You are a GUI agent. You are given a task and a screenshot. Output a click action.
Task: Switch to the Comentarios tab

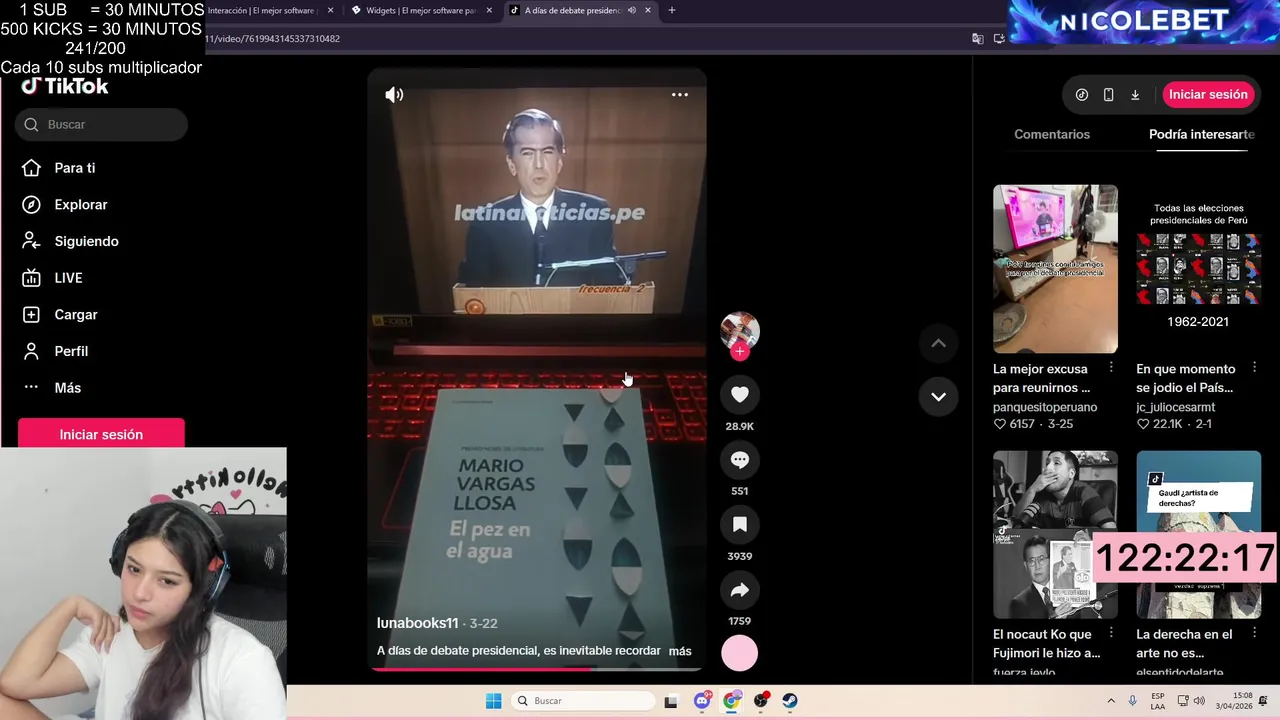click(1052, 134)
